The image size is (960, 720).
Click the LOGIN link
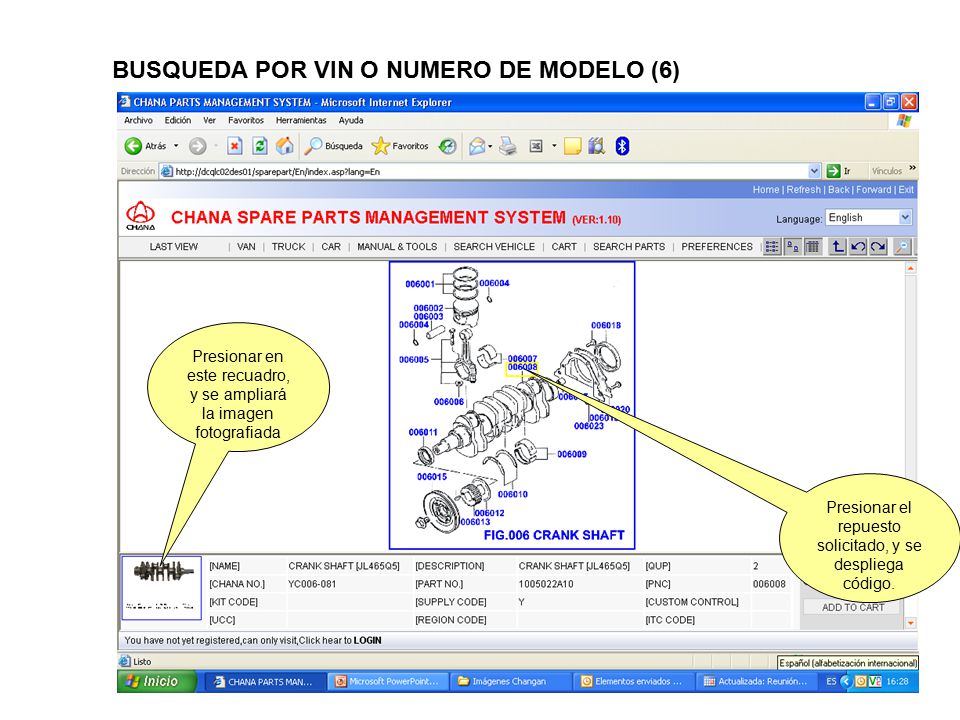(x=367, y=640)
